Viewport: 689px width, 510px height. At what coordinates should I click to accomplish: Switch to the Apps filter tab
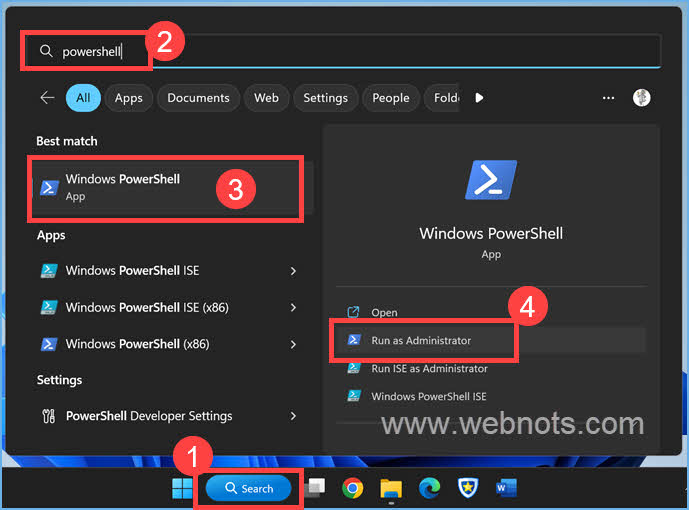(129, 98)
